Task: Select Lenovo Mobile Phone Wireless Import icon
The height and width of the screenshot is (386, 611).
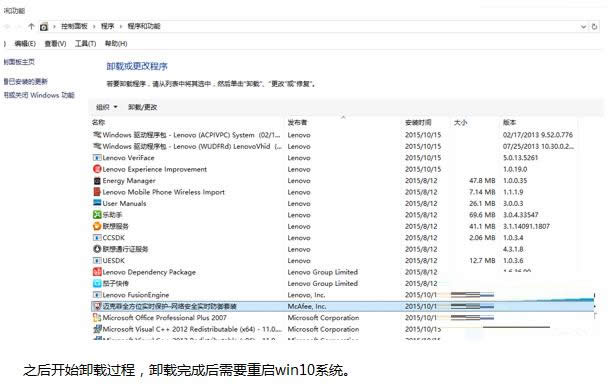Action: point(97,192)
